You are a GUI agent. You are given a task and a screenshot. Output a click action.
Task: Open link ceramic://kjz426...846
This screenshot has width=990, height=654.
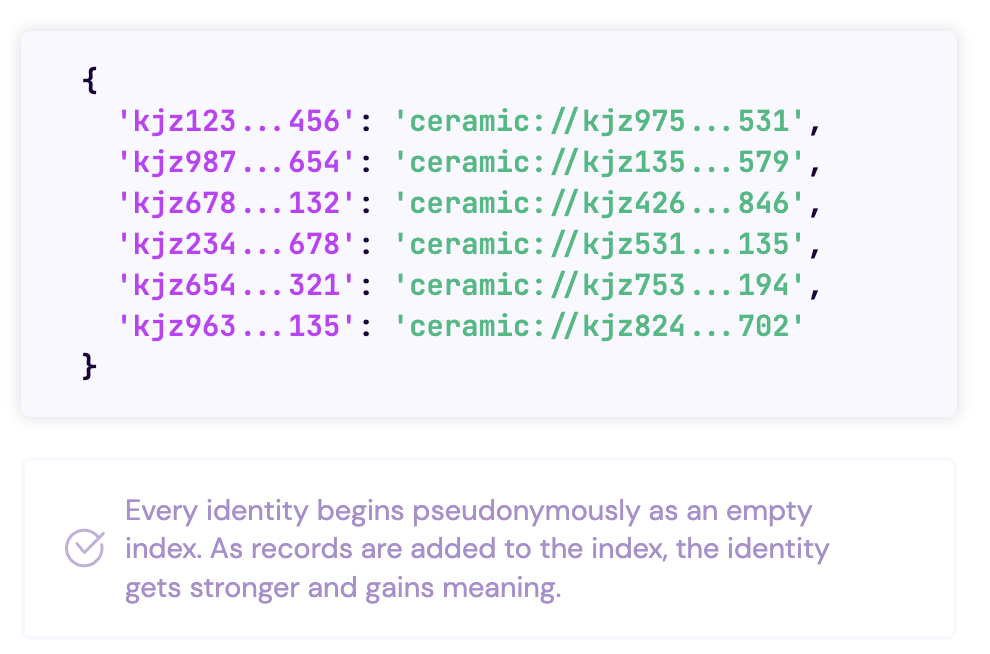(x=599, y=203)
